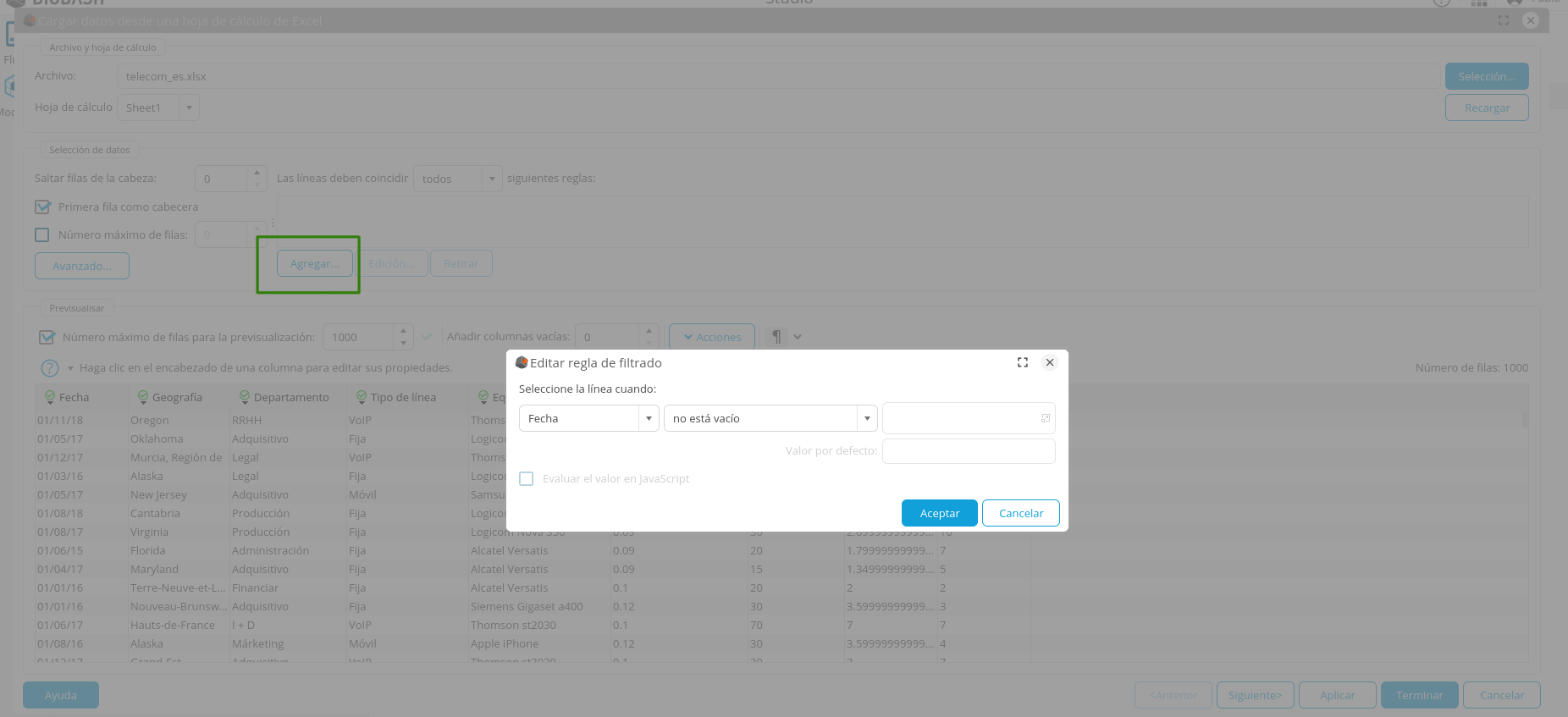Click the Valor por defecto input field
This screenshot has width=1568, height=717.
point(968,451)
